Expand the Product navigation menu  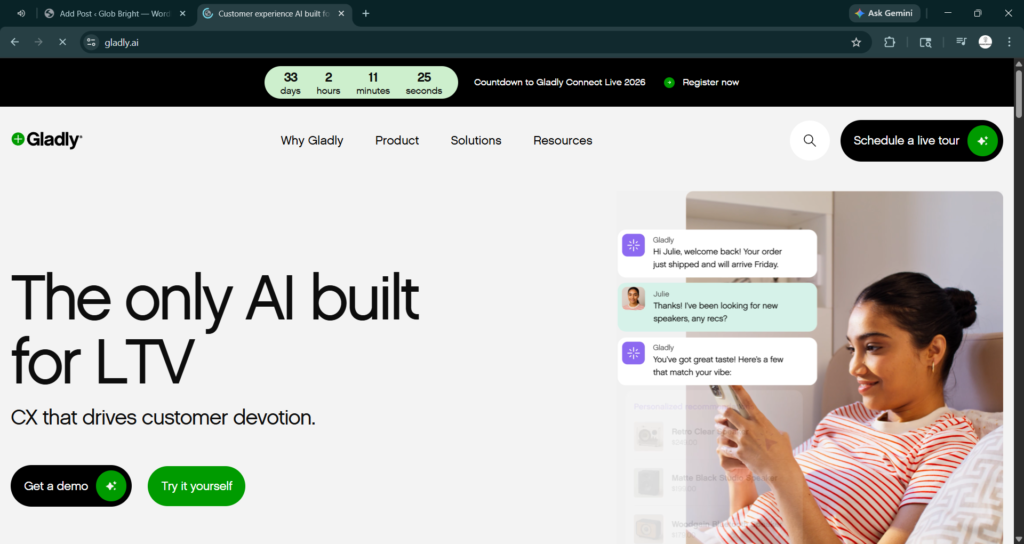[397, 141]
